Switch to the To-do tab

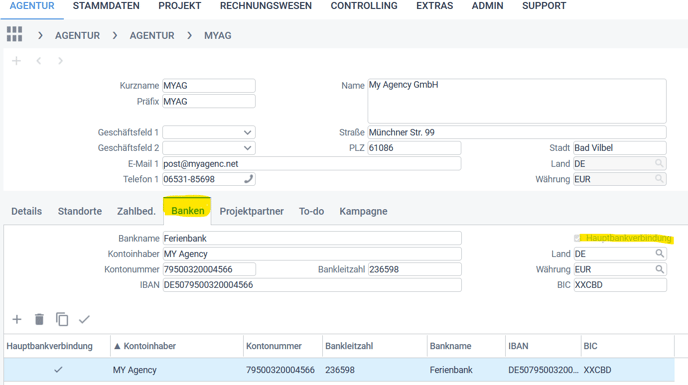point(312,211)
